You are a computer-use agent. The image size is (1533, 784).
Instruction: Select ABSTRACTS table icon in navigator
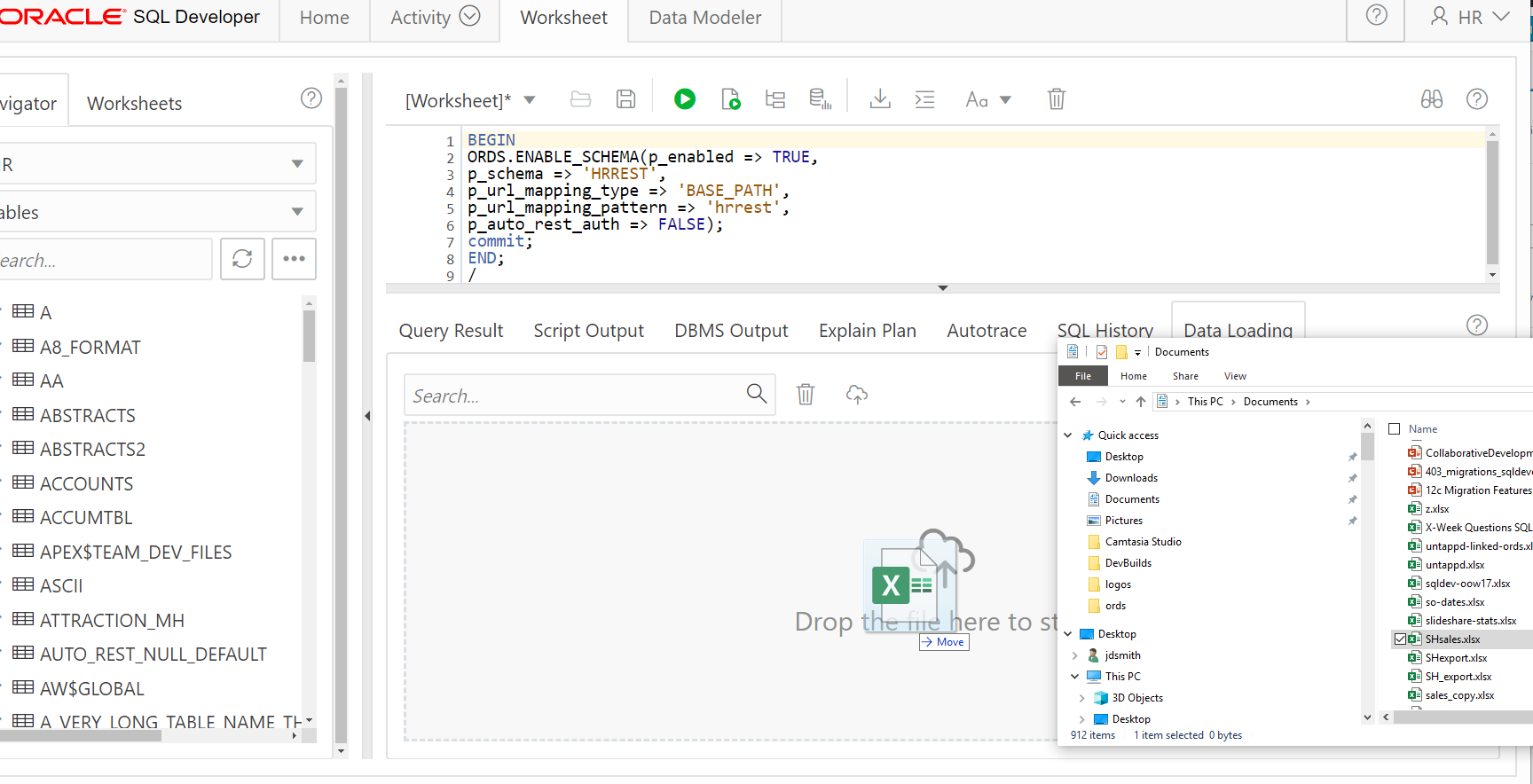coord(23,415)
